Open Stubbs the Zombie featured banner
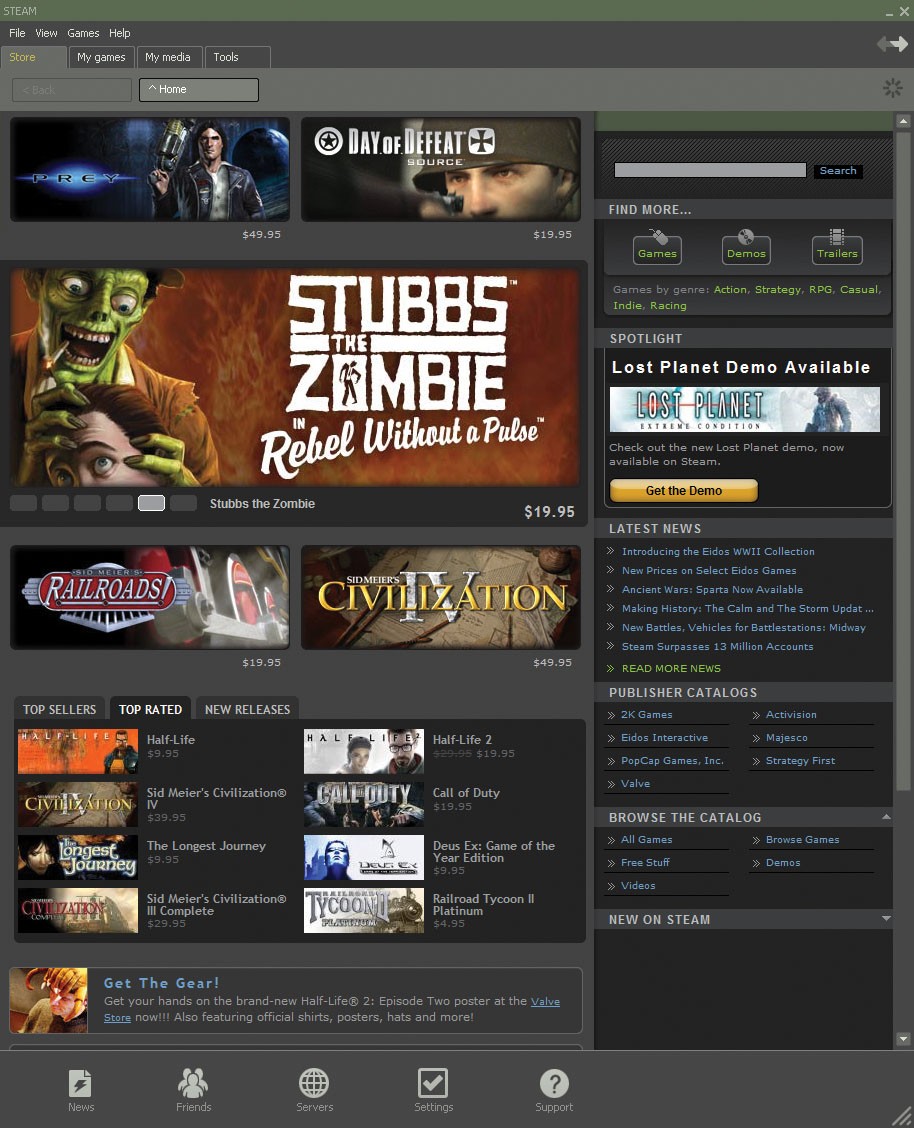The image size is (914, 1128). coord(295,377)
